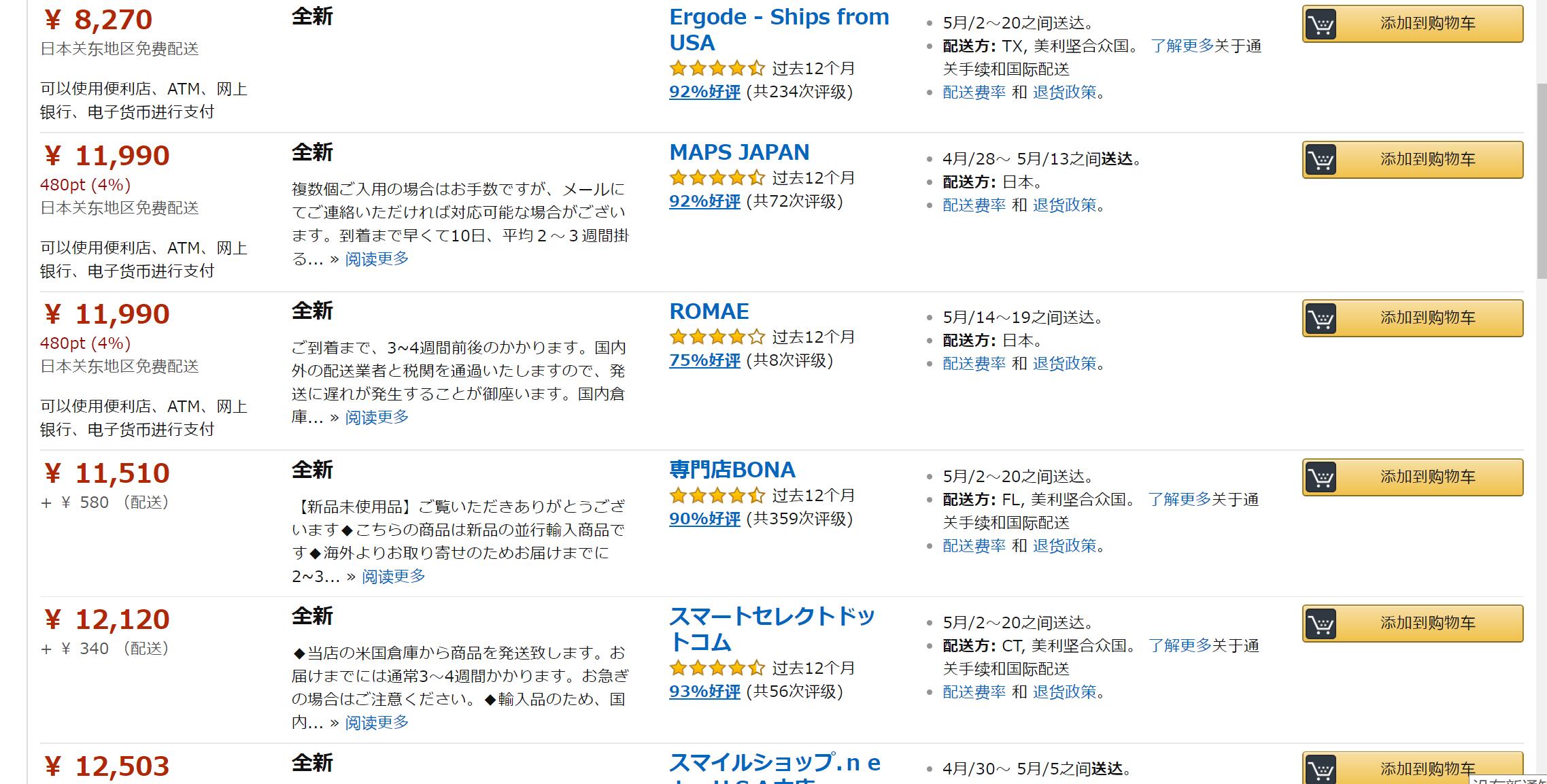Screen dimensions: 1547x784
Task: Click the page vertical scrollbar thumb
Action: coord(1541,180)
